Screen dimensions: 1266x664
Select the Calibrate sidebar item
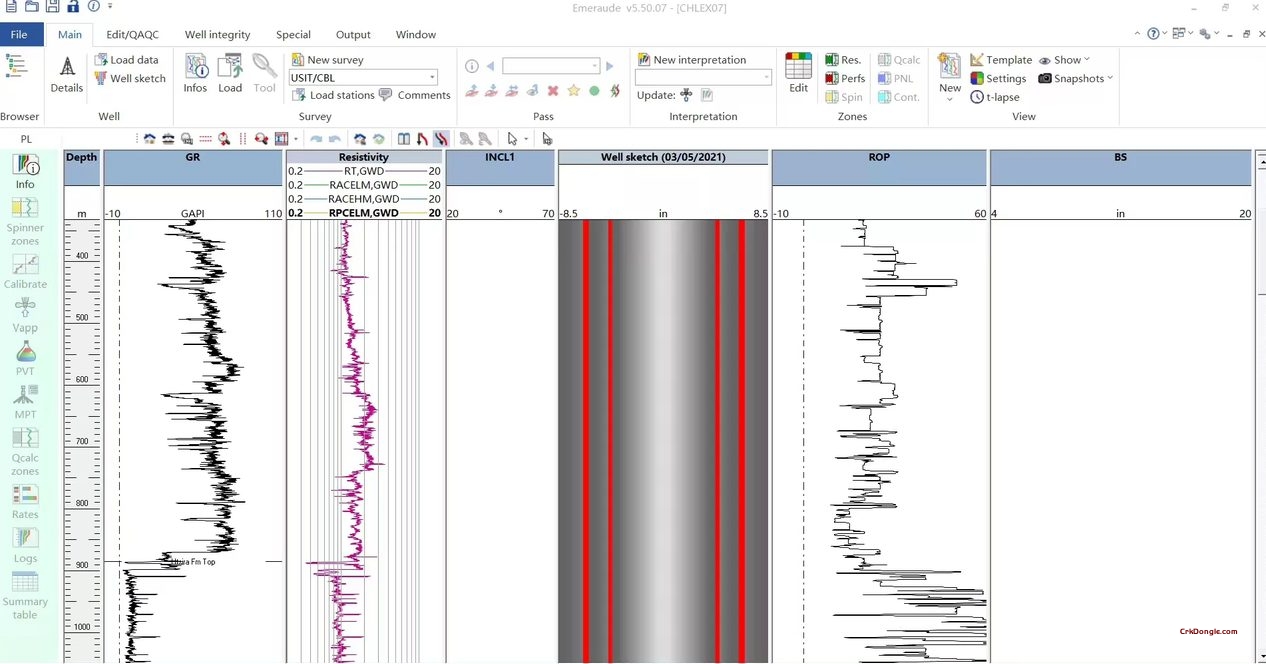pos(25,272)
